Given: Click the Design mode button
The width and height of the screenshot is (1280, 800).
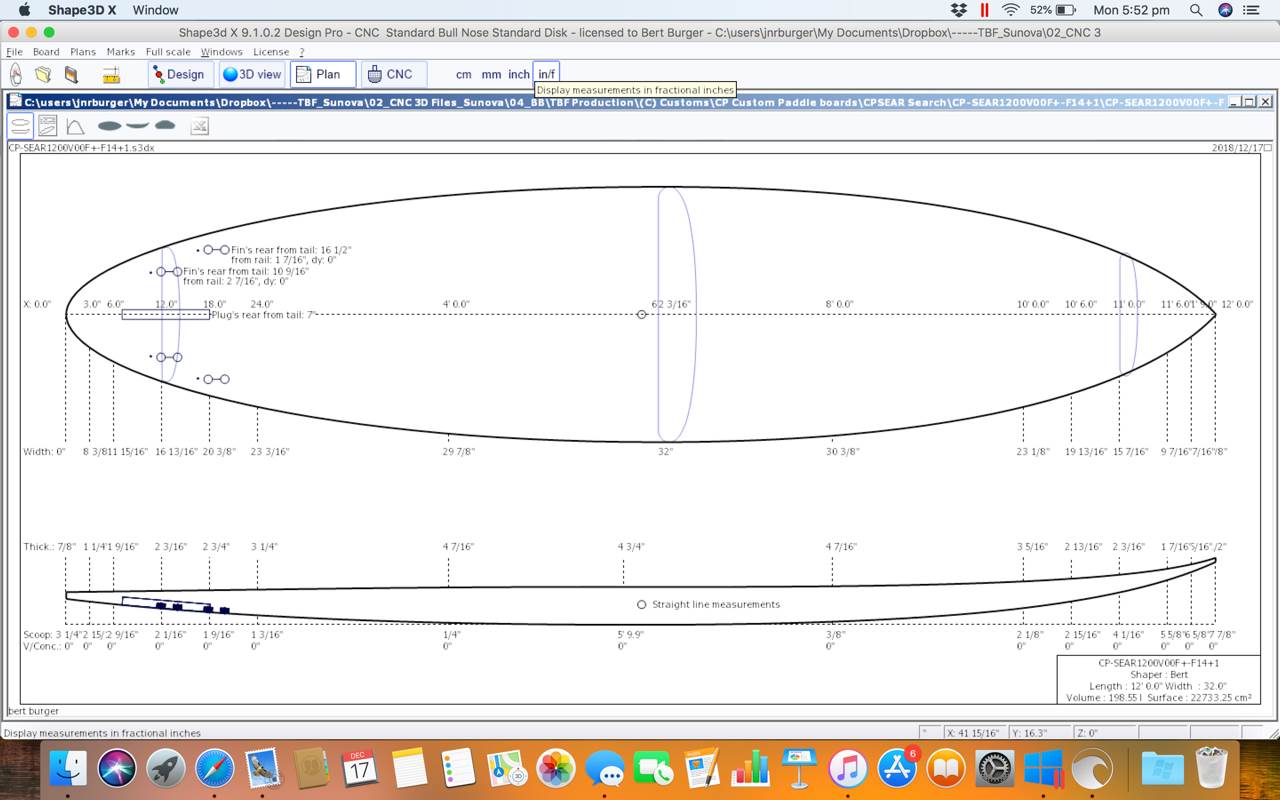Looking at the screenshot, I should tap(179, 74).
